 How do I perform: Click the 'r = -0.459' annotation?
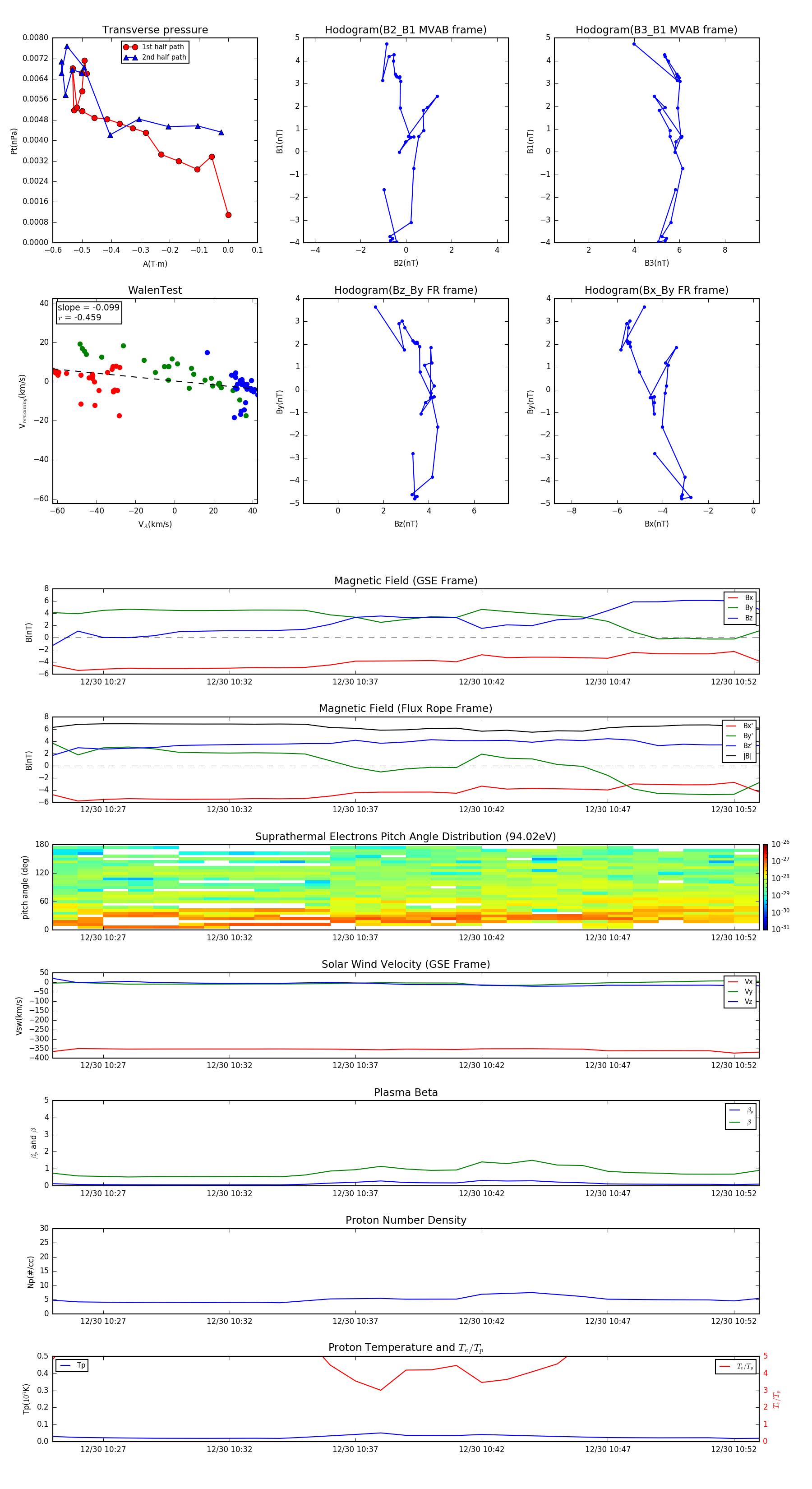pos(79,317)
